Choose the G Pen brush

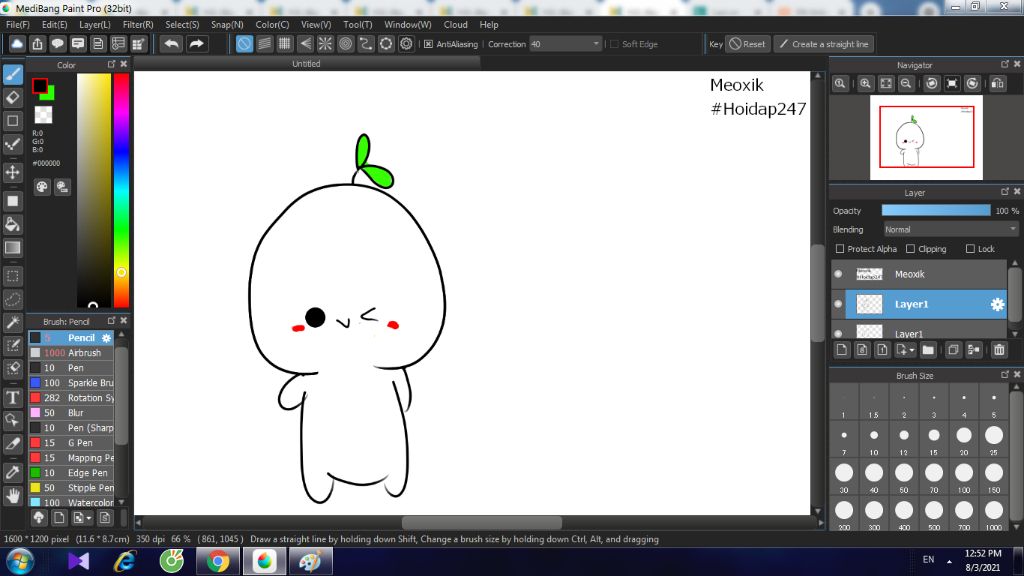(x=71, y=443)
